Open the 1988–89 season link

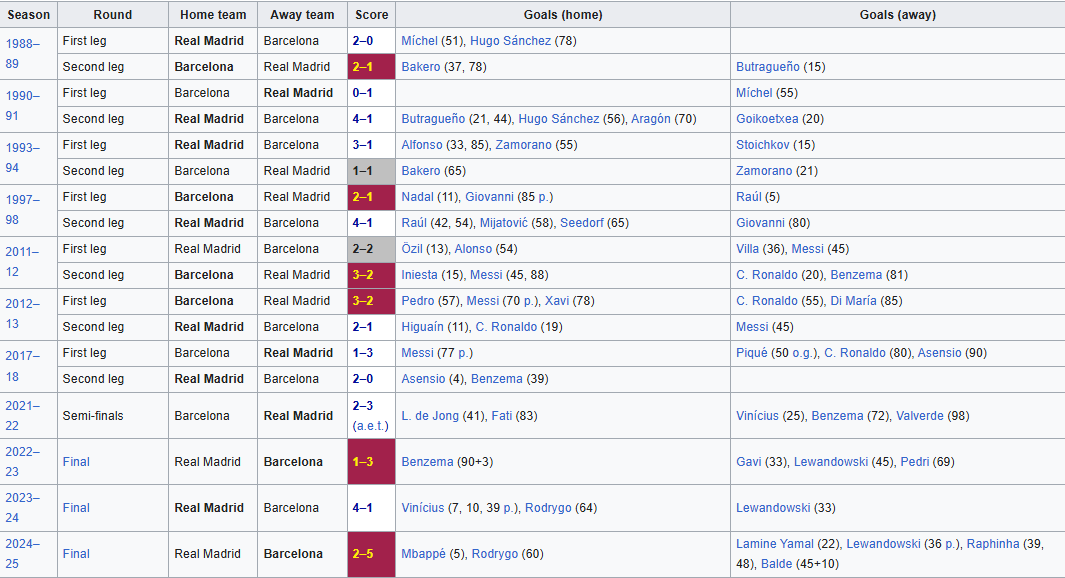22,54
